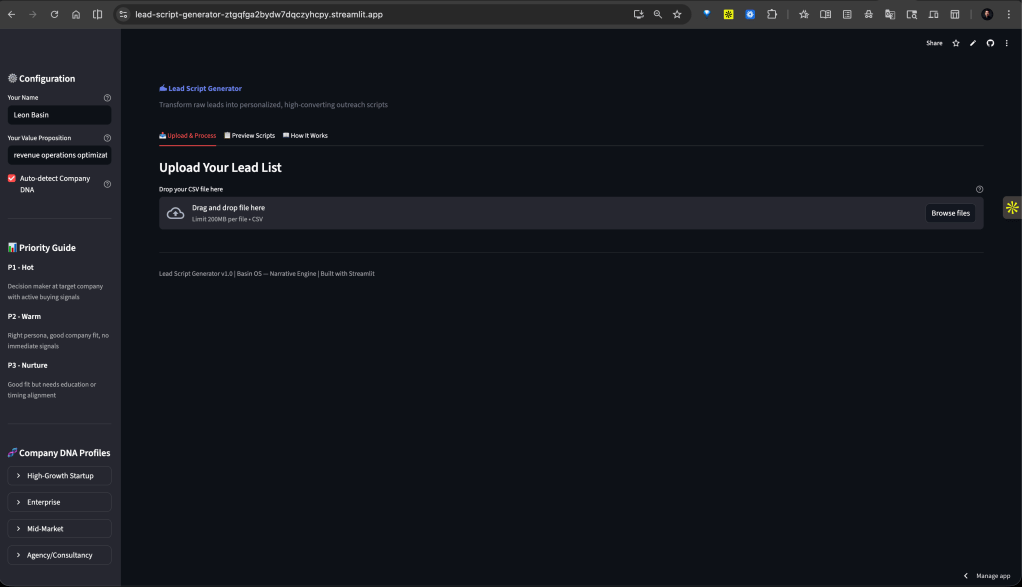
Task: Click the help icon next to Your Value Proposition
Action: click(x=107, y=138)
